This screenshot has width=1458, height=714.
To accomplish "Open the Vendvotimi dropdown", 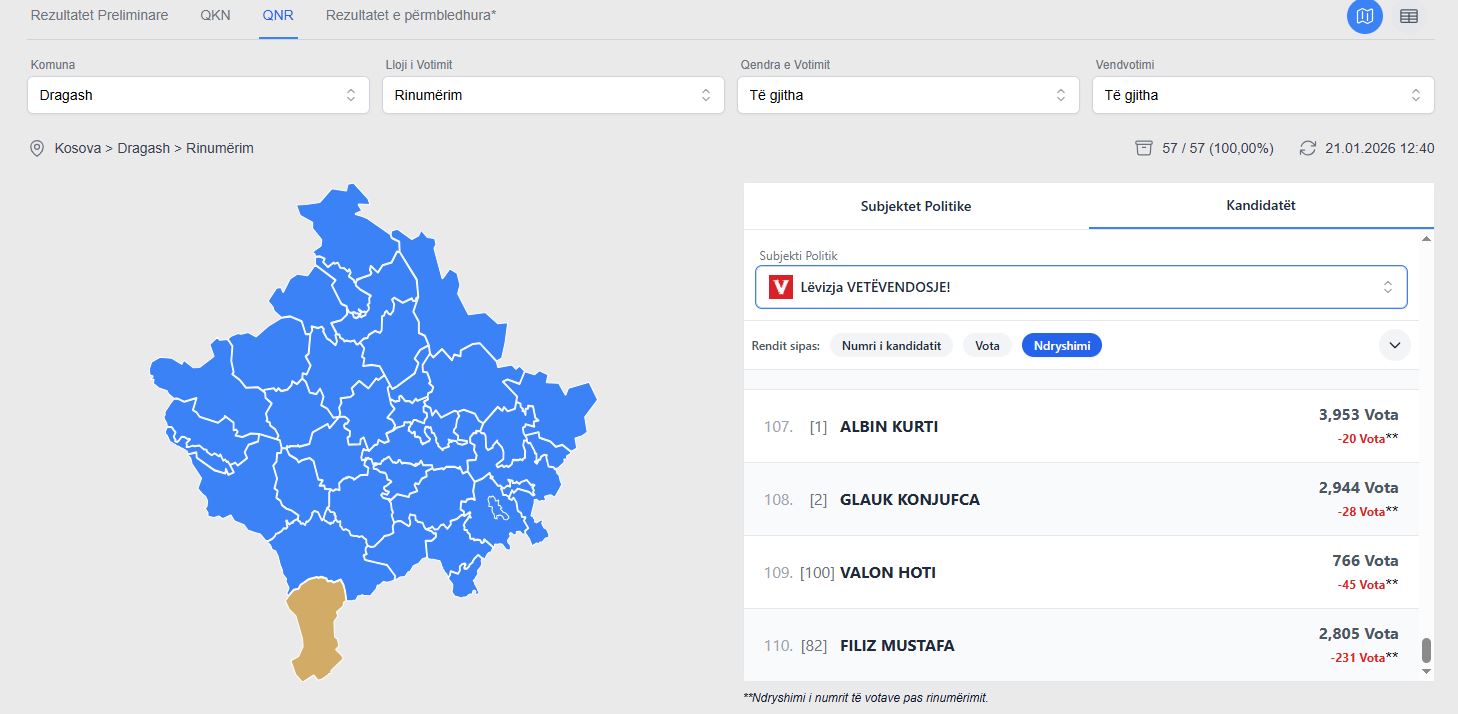I will 1263,95.
